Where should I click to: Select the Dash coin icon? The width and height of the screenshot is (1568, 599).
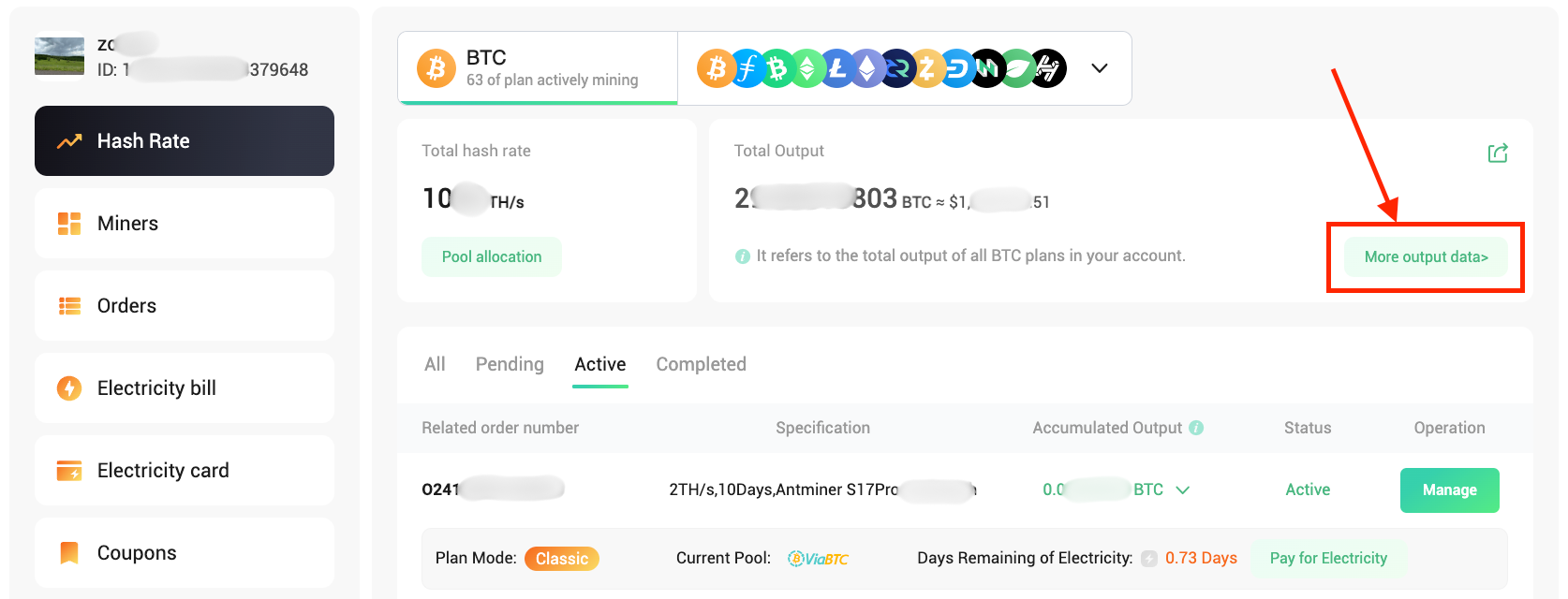click(957, 68)
